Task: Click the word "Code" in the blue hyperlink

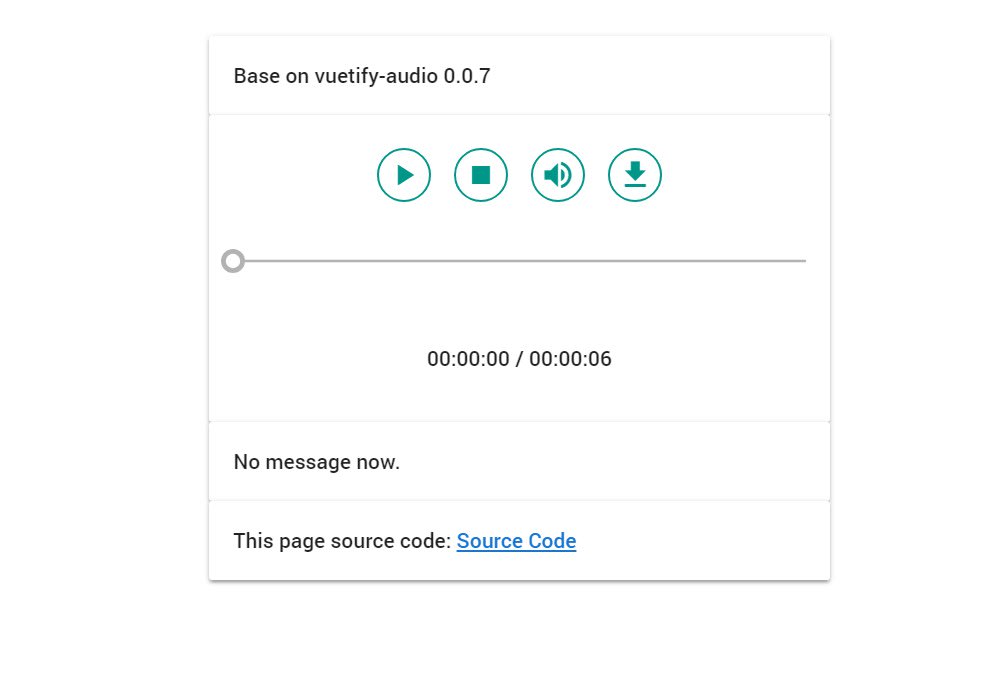Action: tap(552, 541)
